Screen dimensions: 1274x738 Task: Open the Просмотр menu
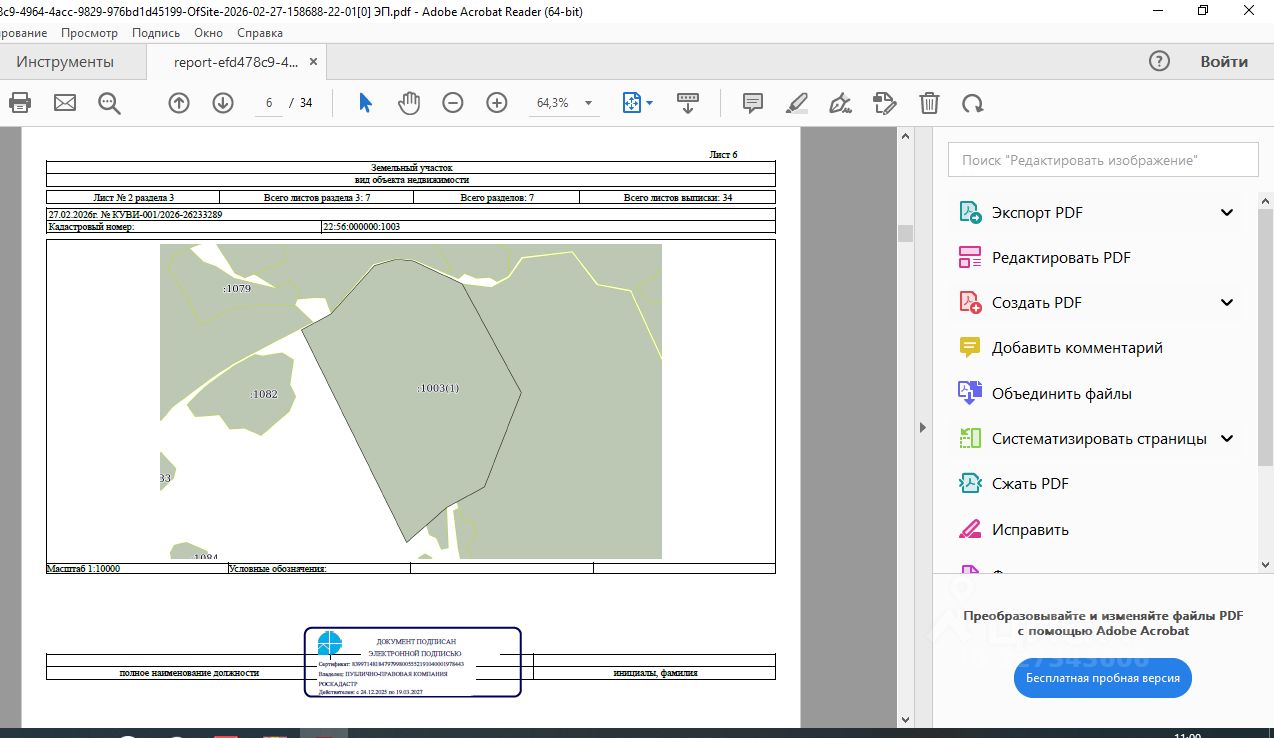pos(89,33)
